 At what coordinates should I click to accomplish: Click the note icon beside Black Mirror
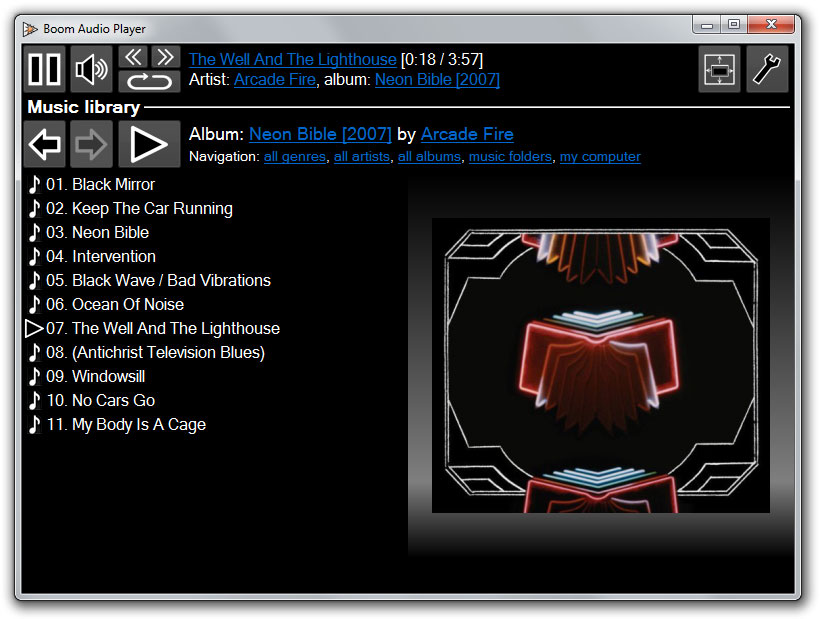pos(35,185)
